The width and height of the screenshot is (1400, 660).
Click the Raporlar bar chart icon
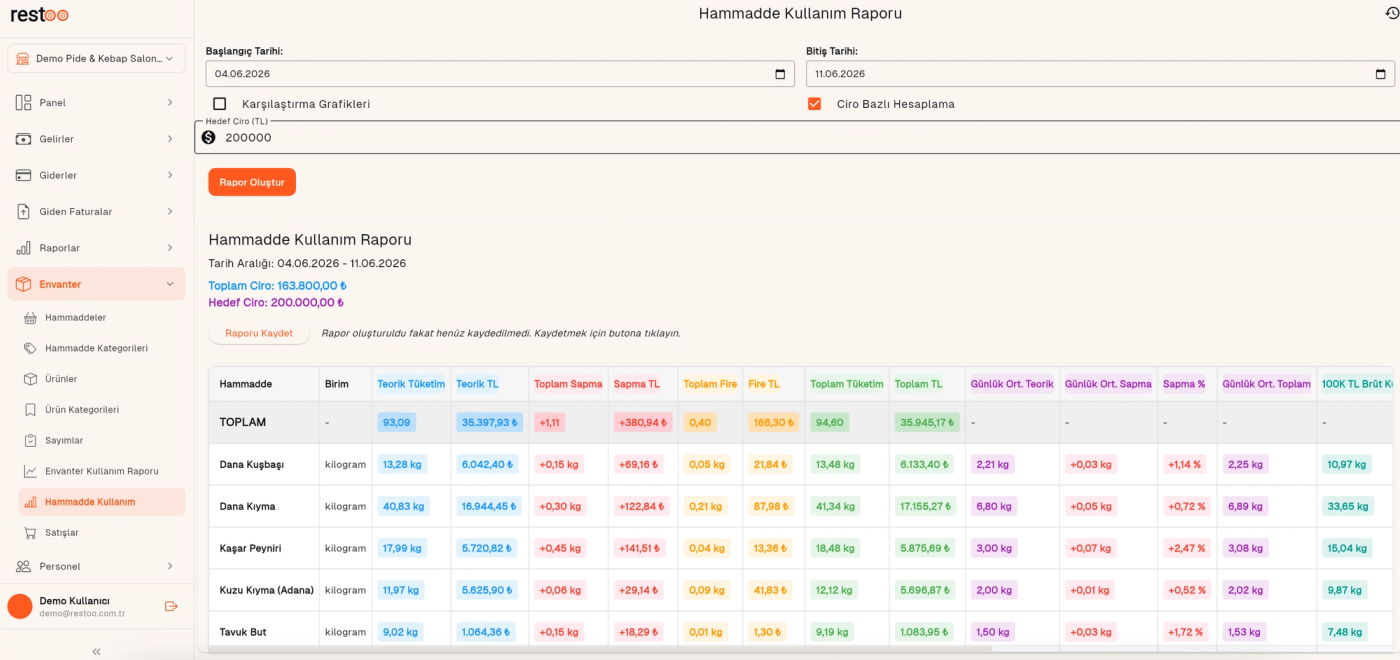click(23, 248)
